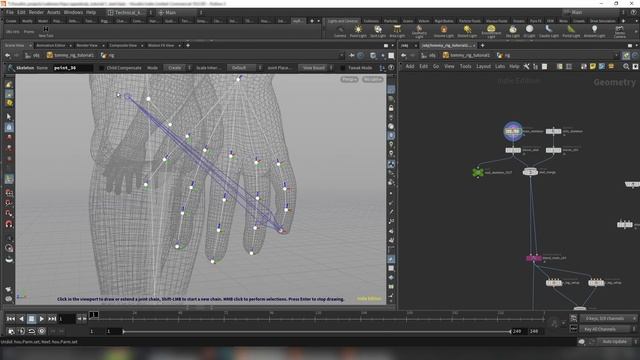Add a GI Light from shelf
640x360 pixels.
pyautogui.click(x=529, y=31)
